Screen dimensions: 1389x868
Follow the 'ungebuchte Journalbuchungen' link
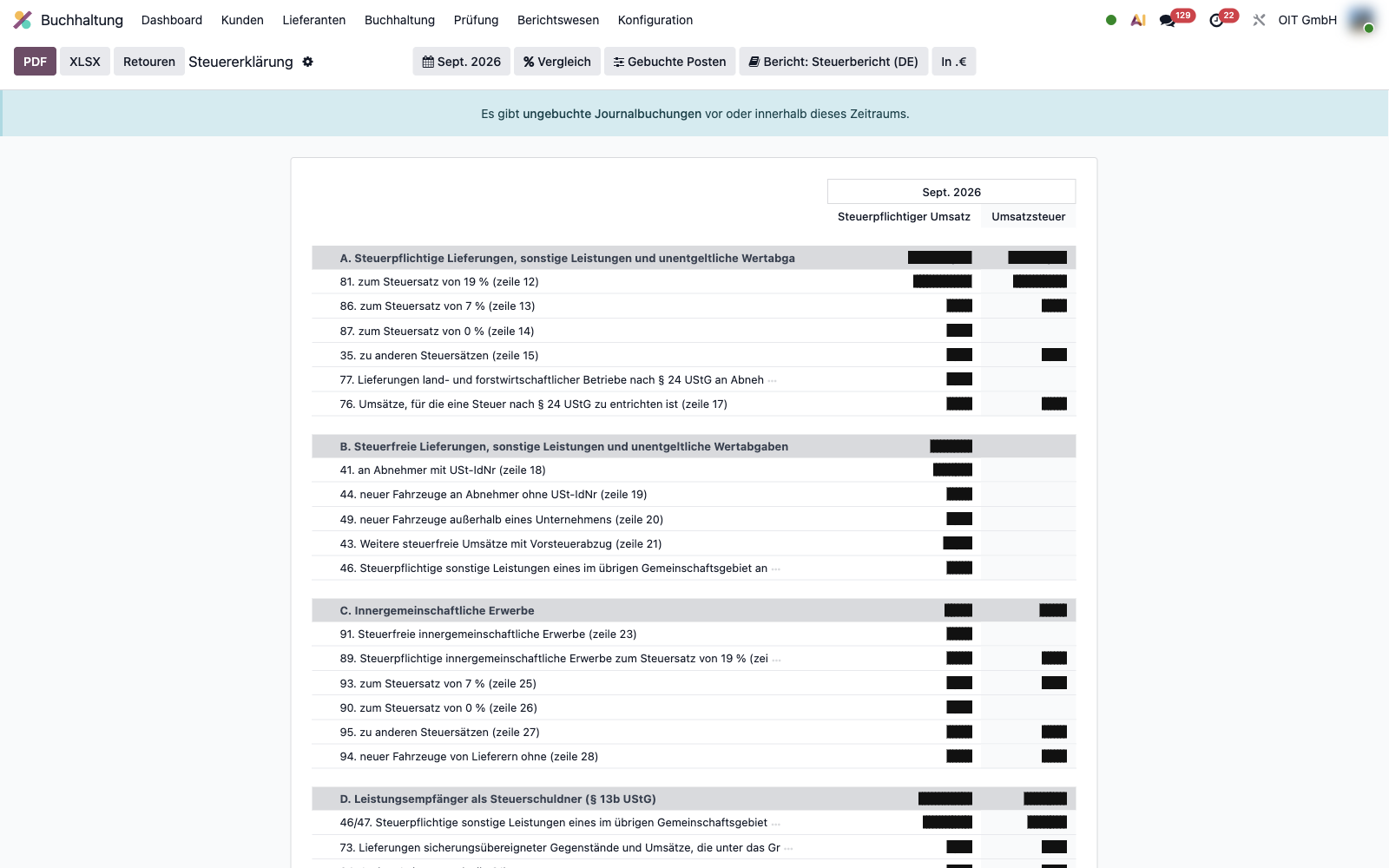[612, 114]
